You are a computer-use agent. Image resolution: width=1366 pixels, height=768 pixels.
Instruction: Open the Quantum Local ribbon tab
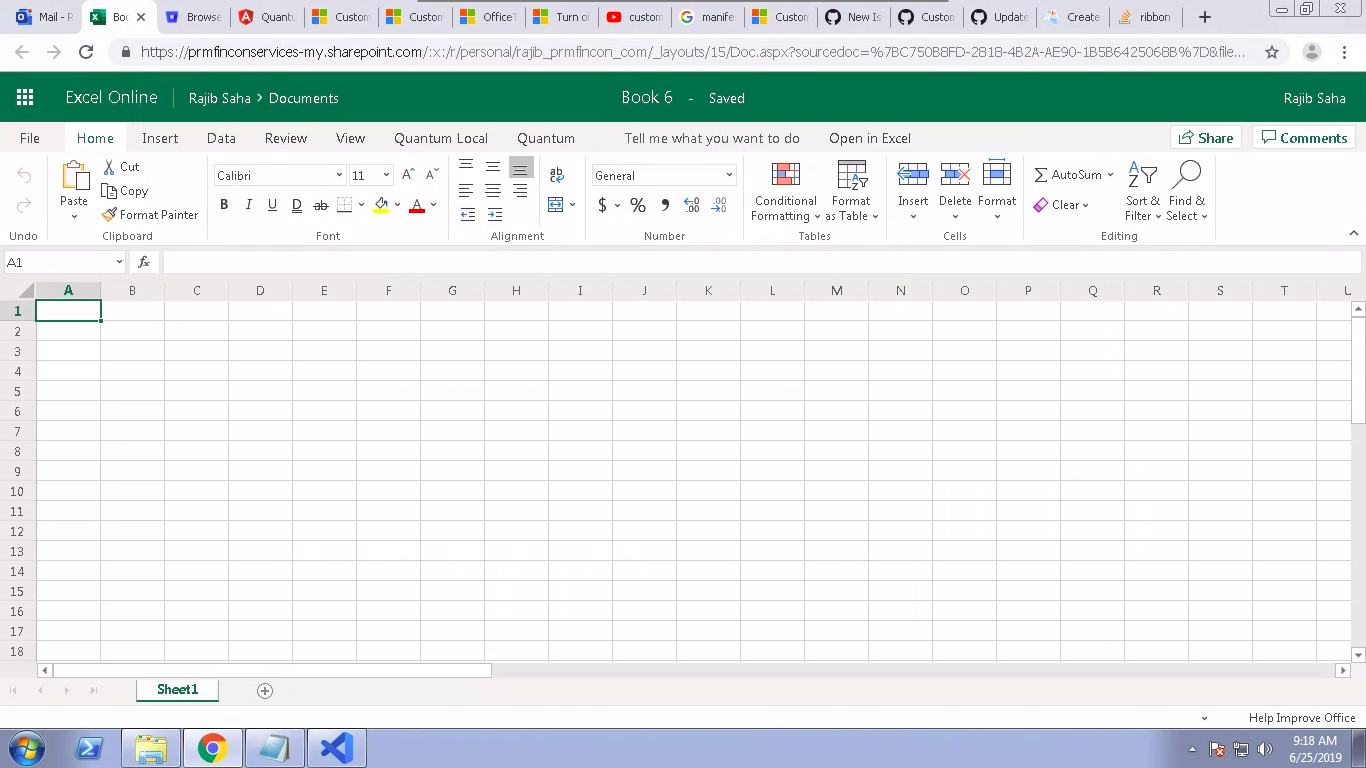[441, 138]
